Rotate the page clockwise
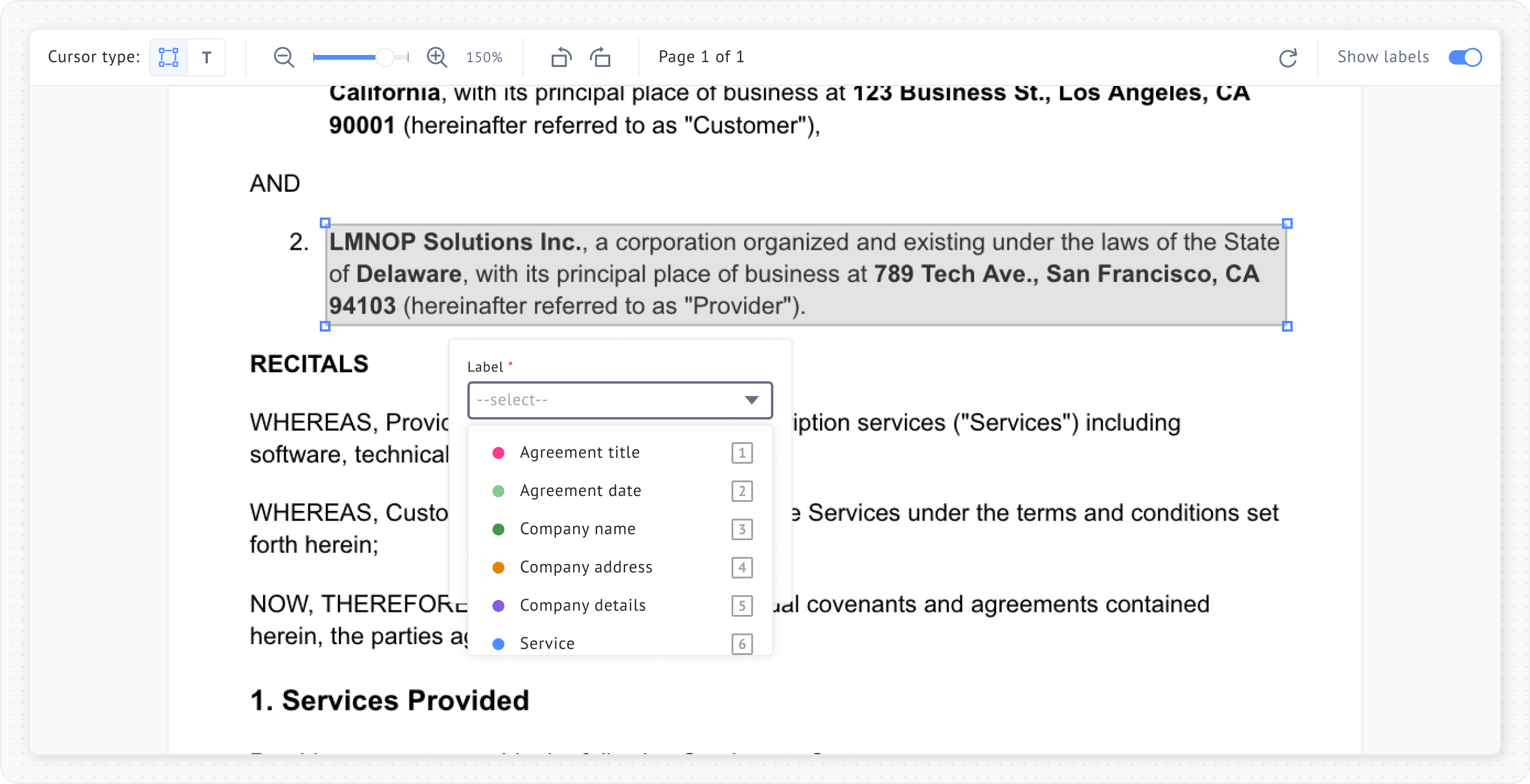This screenshot has height=784, width=1530. [x=601, y=57]
